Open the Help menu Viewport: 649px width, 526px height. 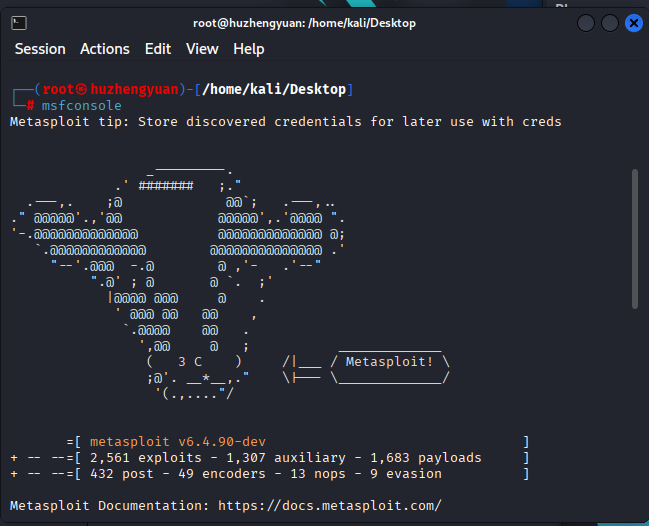point(249,49)
